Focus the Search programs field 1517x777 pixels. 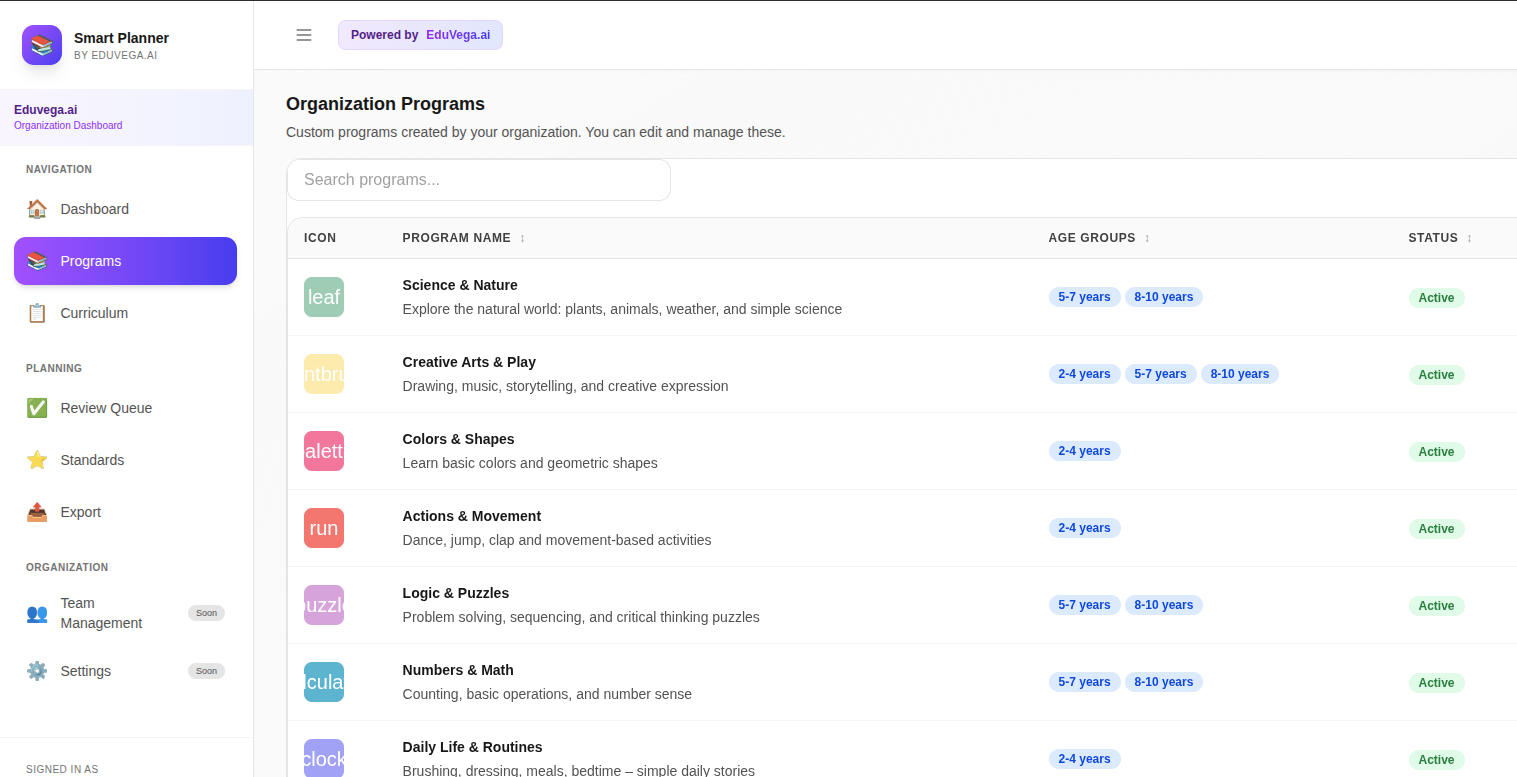(478, 180)
